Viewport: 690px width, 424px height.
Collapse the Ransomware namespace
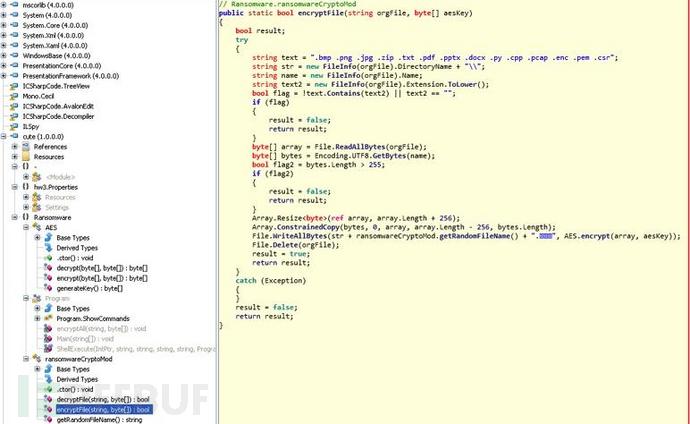pyautogui.click(x=15, y=217)
